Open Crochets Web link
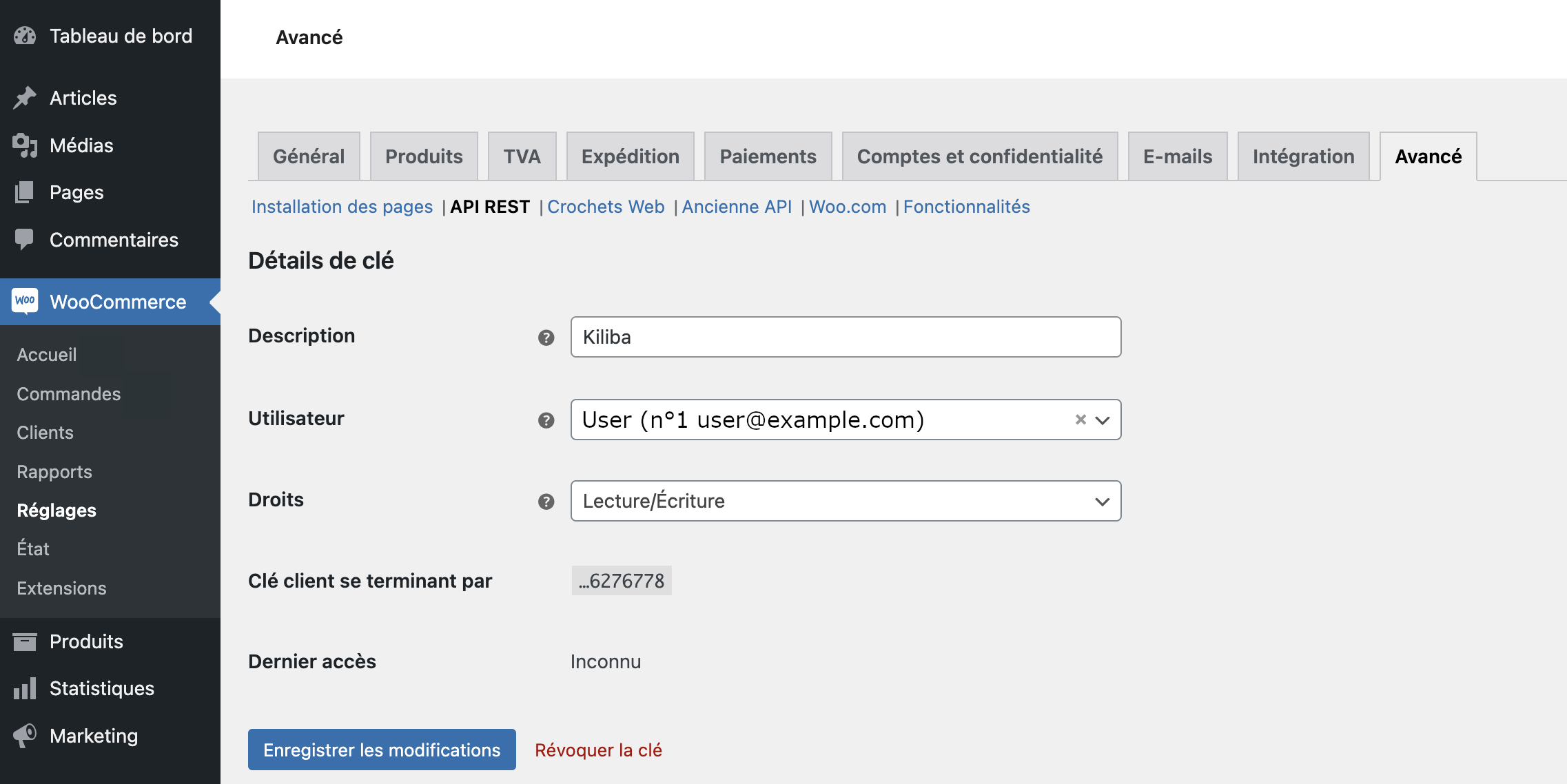This screenshot has width=1567, height=784. [x=606, y=207]
